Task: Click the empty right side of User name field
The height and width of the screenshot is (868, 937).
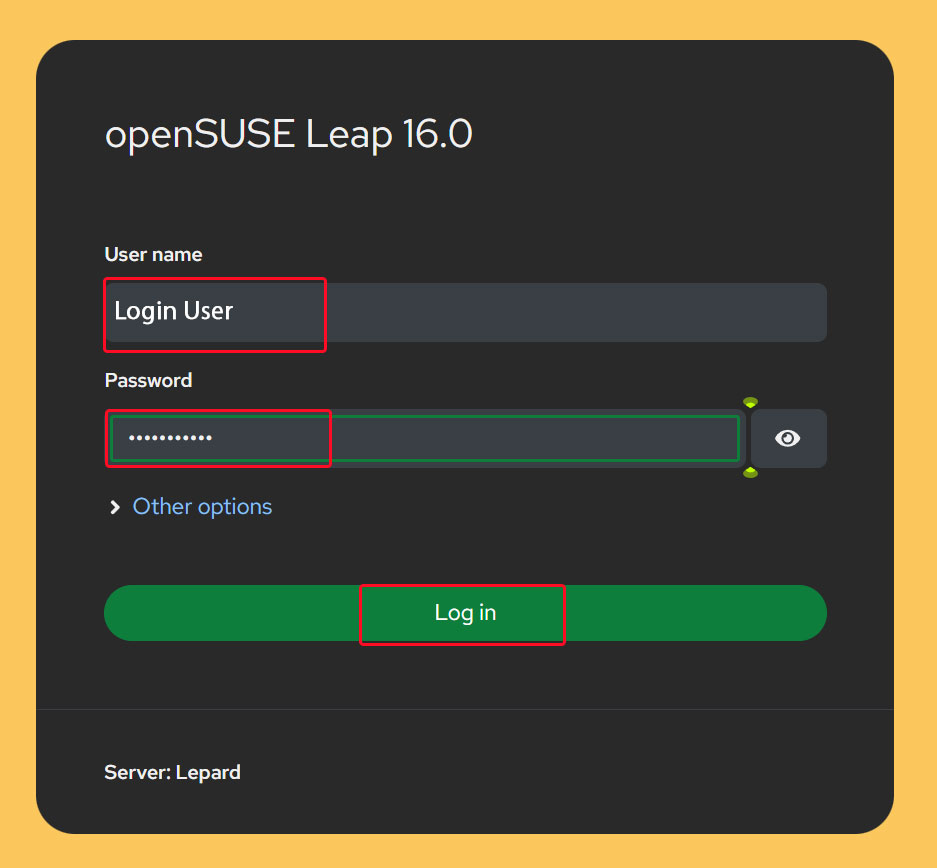Action: (650, 312)
